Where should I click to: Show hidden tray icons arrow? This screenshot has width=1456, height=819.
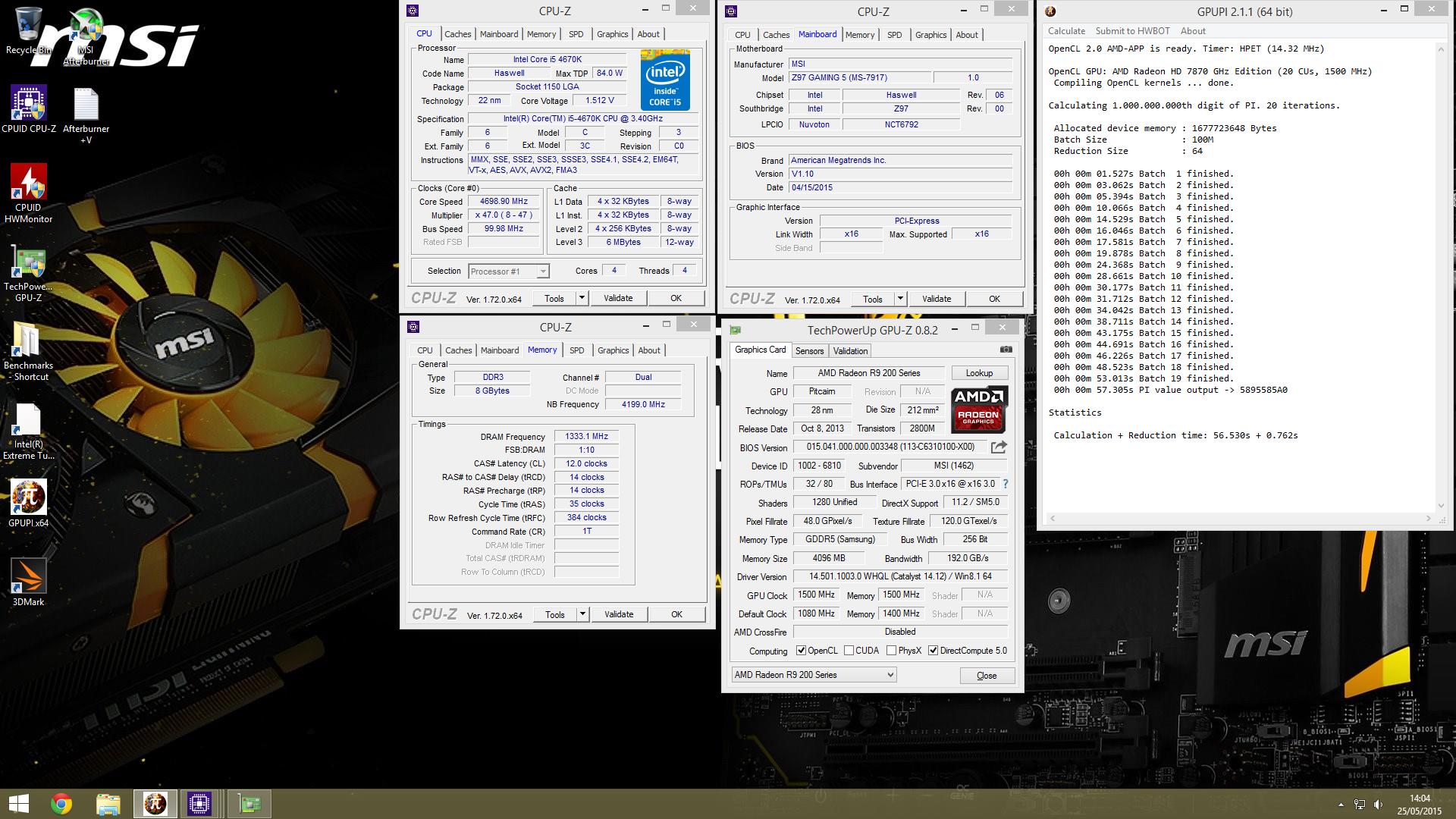point(1341,805)
